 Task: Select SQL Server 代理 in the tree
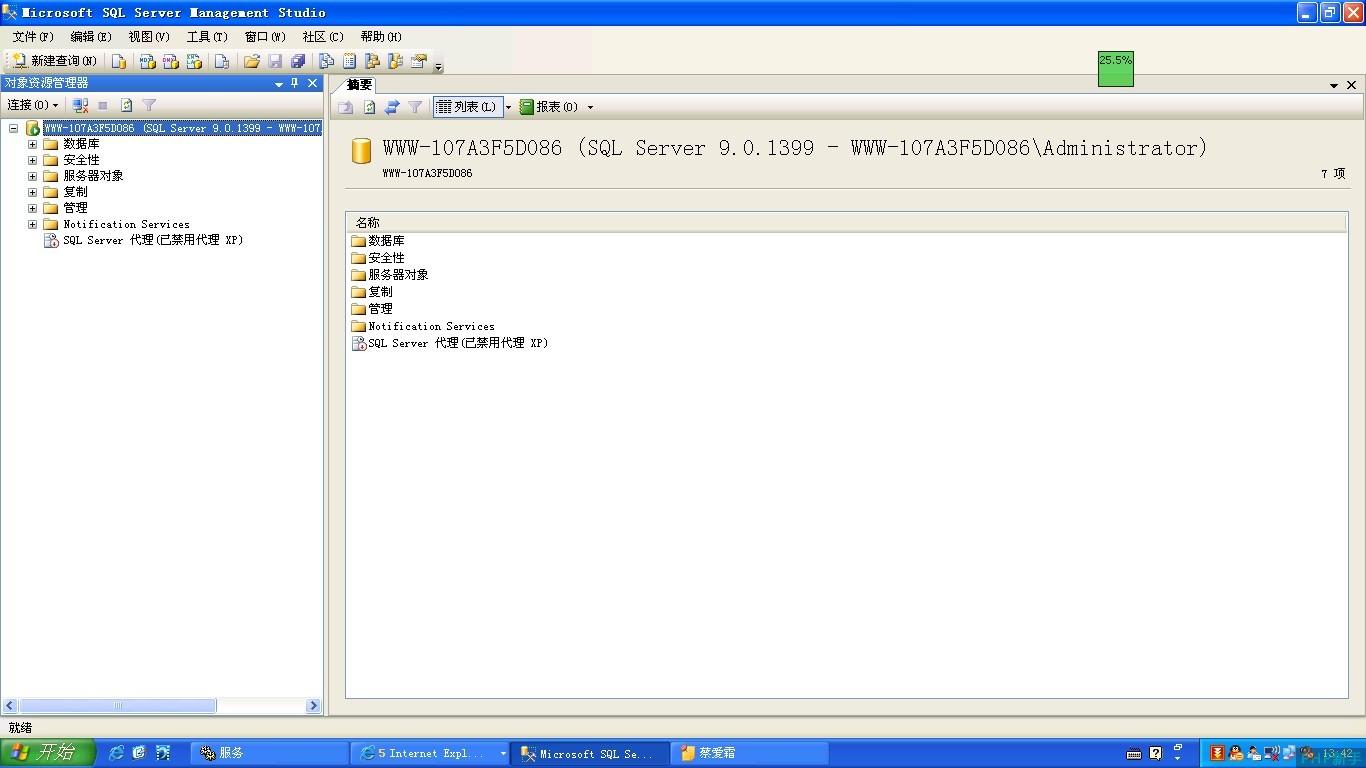(152, 240)
